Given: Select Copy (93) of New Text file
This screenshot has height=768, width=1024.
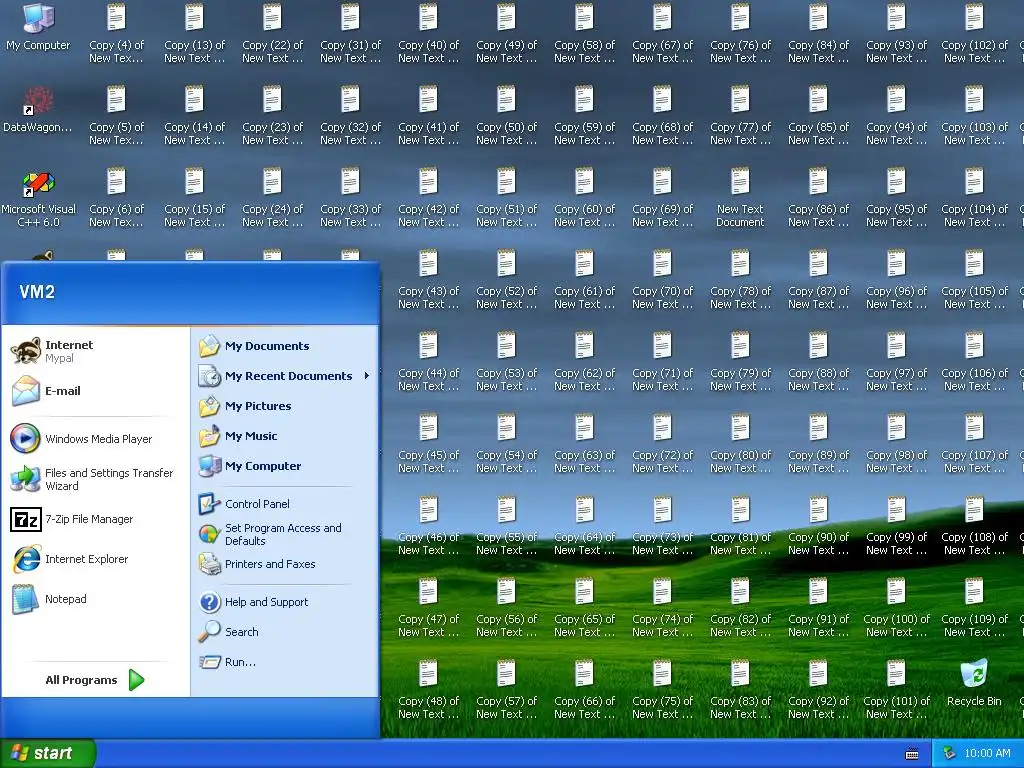Looking at the screenshot, I should click(x=896, y=33).
